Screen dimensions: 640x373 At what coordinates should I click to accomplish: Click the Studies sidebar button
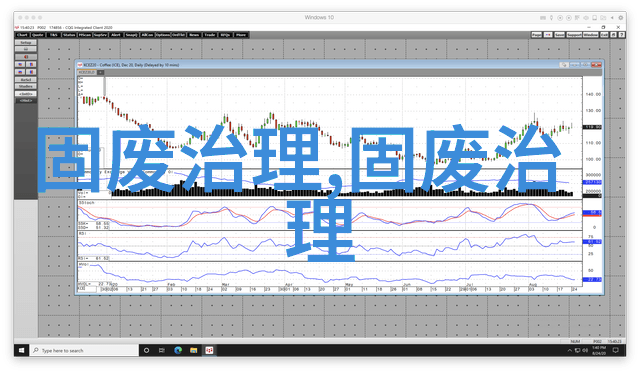click(26, 87)
